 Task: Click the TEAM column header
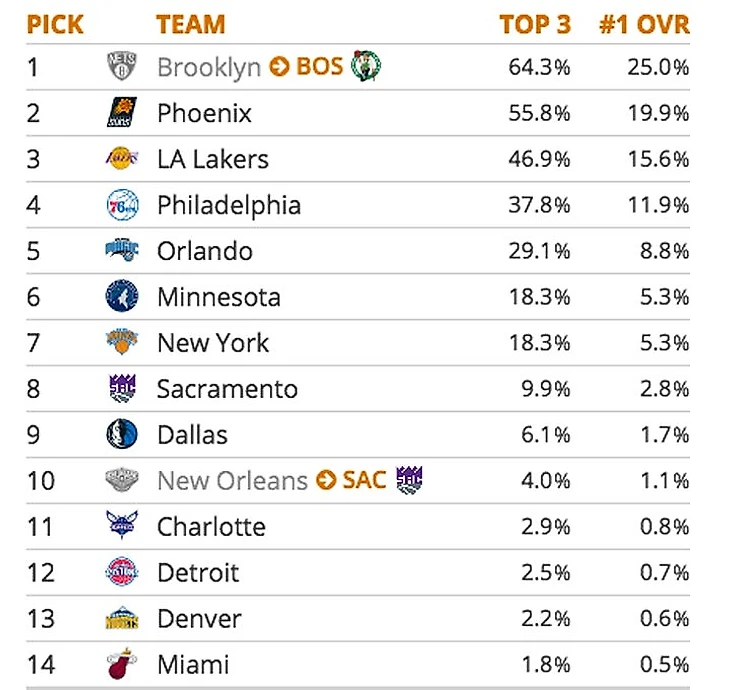[x=191, y=24]
